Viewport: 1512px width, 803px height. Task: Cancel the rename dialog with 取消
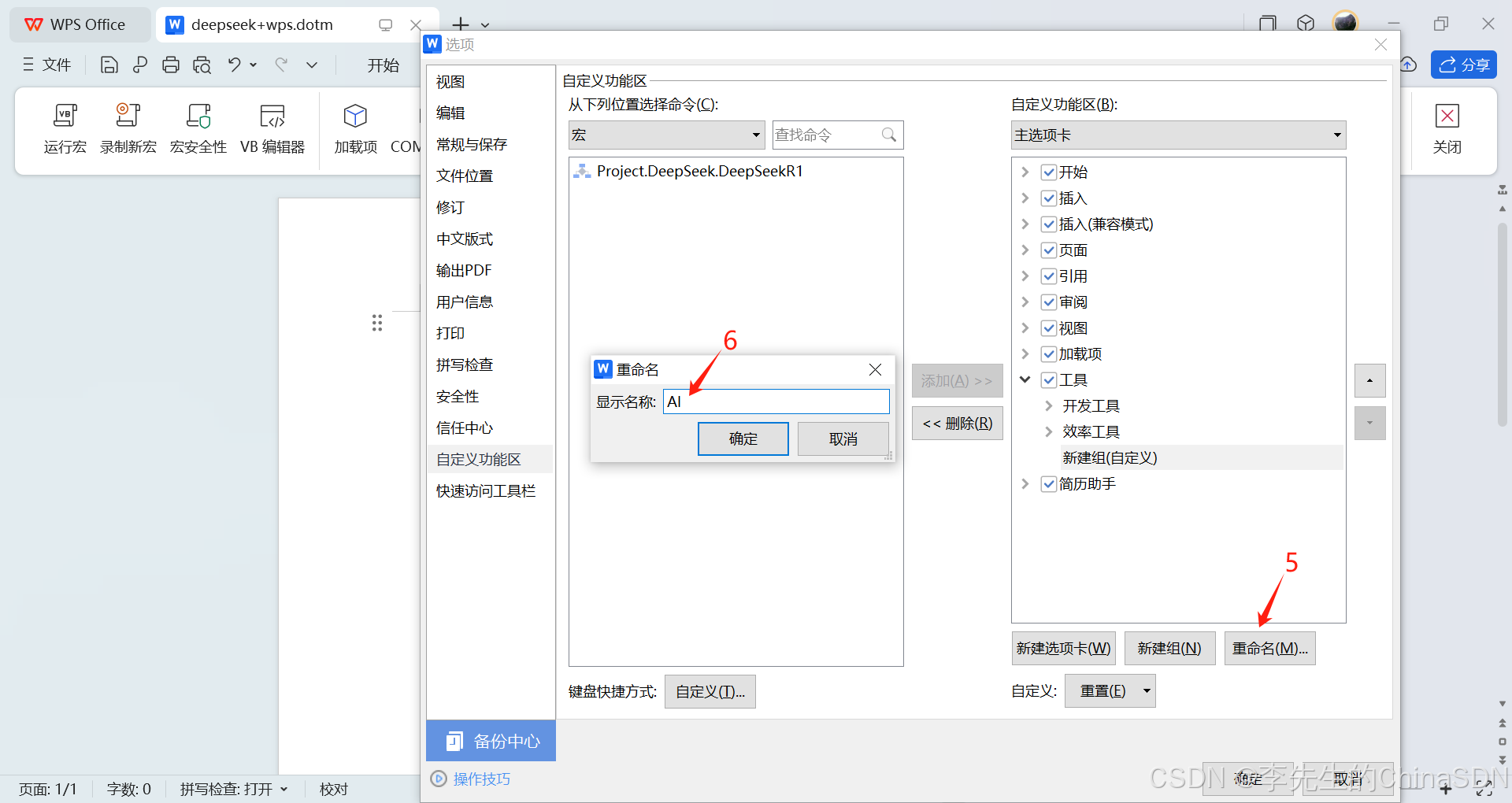point(843,439)
